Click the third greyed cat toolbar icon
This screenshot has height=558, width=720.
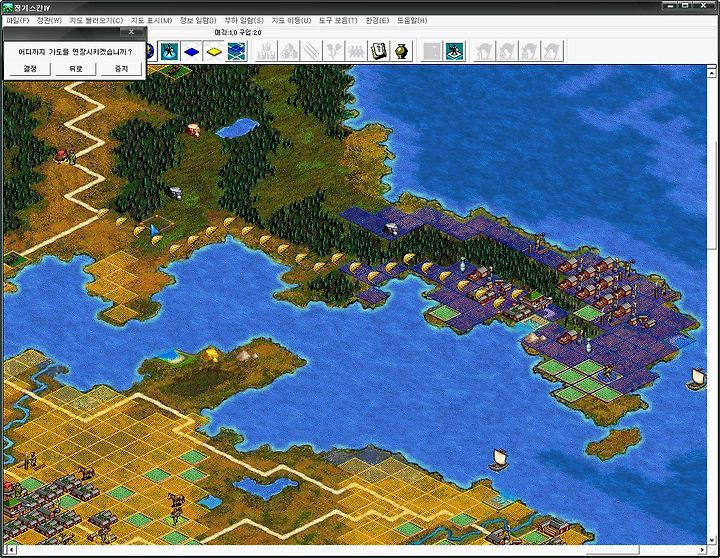pos(530,51)
